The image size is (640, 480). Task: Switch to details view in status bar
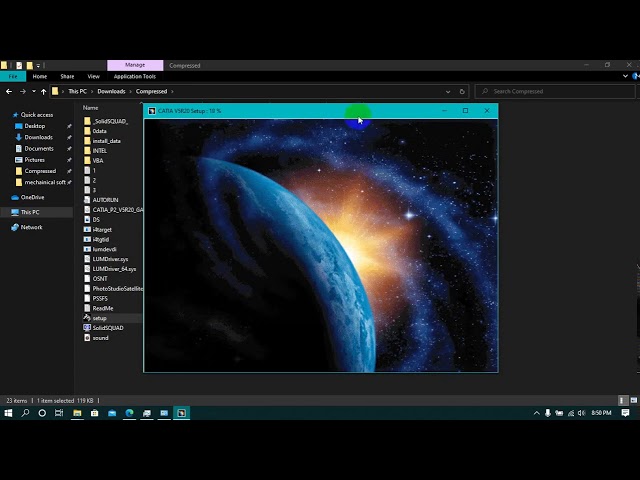[622, 401]
